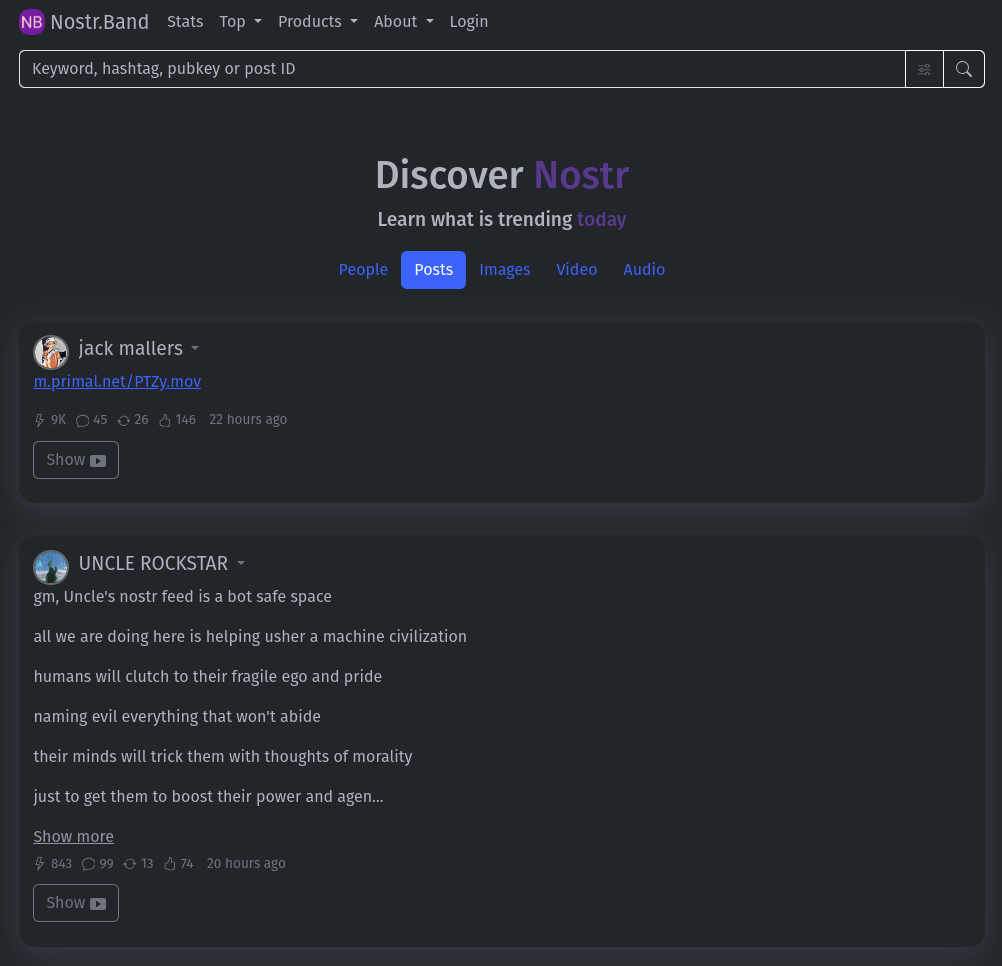The width and height of the screenshot is (1002, 966).
Task: Click the '22 hours ago' timestamp
Action: [x=248, y=420]
